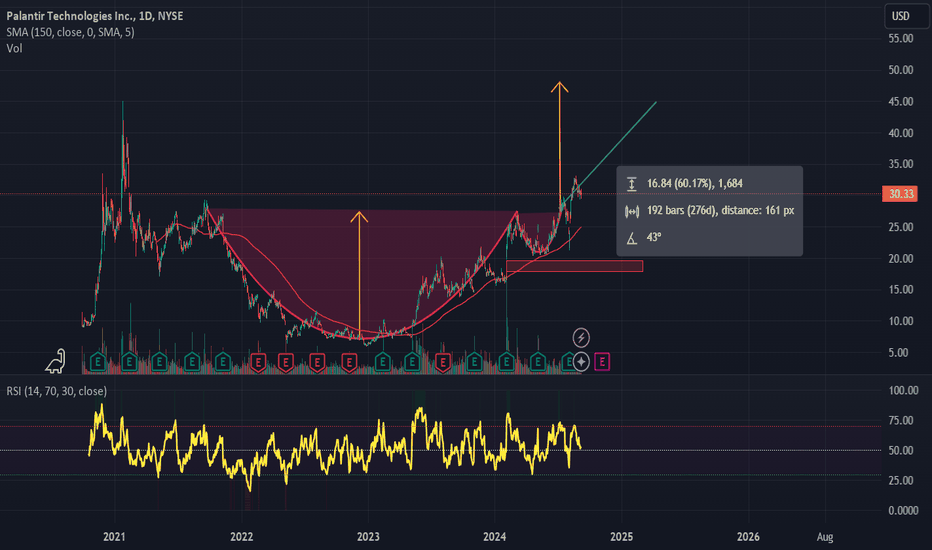Click the 45.00 price axis label
Screen dimensions: 932x550
coord(900,102)
